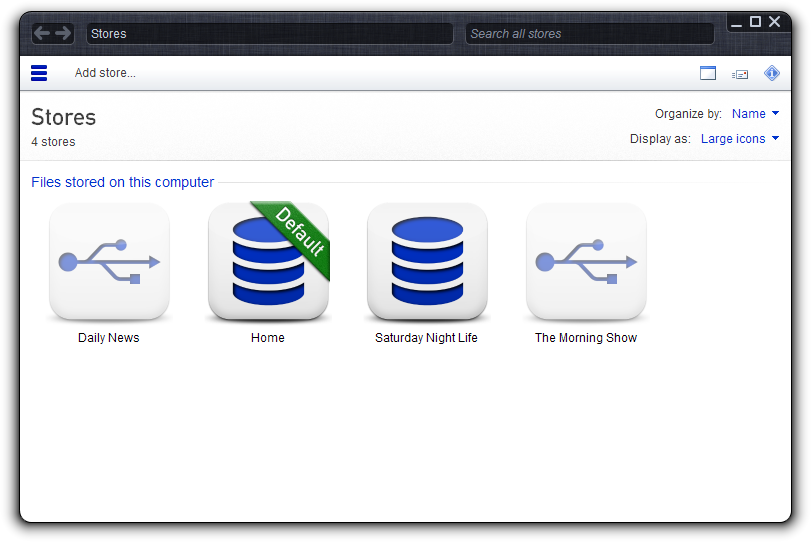This screenshot has width=811, height=542.
Task: Toggle the preview pane window icon
Action: [708, 73]
